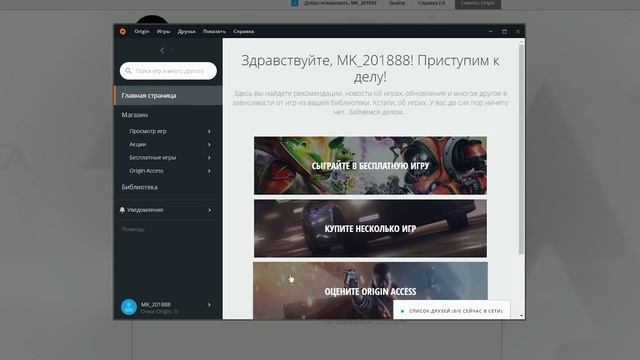Open the Купите несколько игр banner
The height and width of the screenshot is (360, 640).
[370, 228]
